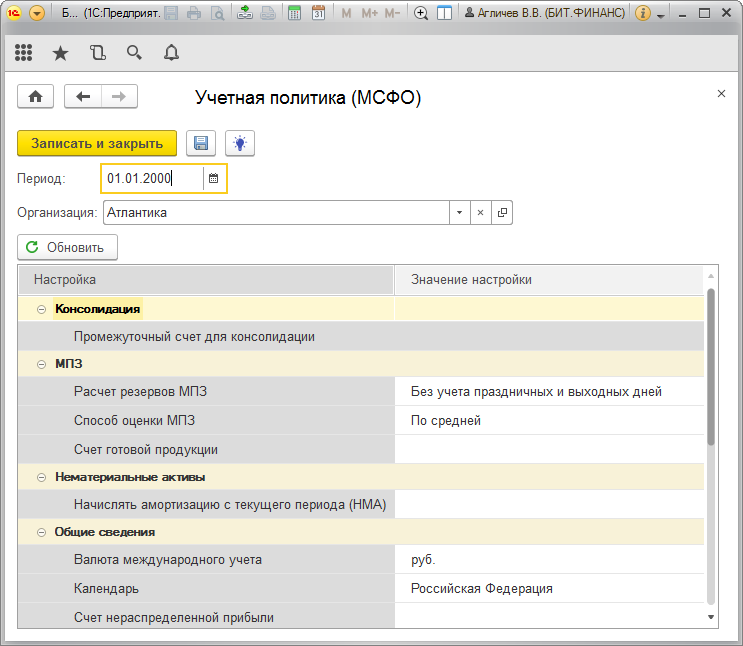The height and width of the screenshot is (646, 743).
Task: Open the sections menu grid icon
Action: 25,53
